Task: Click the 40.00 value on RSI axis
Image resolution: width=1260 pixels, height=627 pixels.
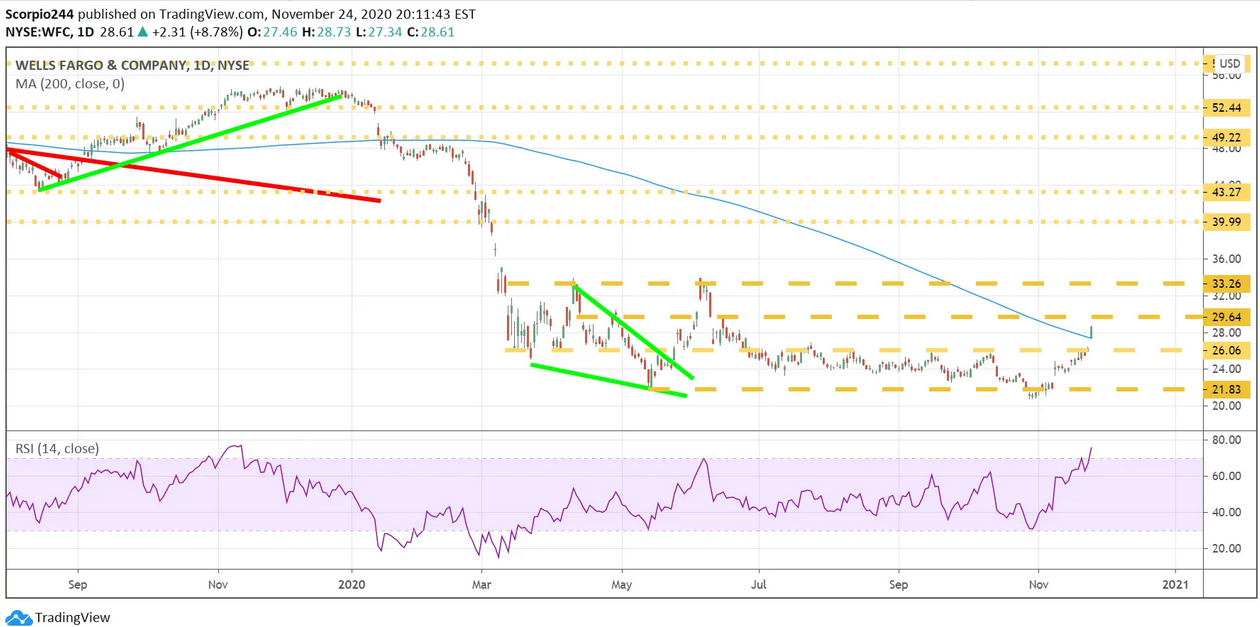Action: pos(1226,512)
